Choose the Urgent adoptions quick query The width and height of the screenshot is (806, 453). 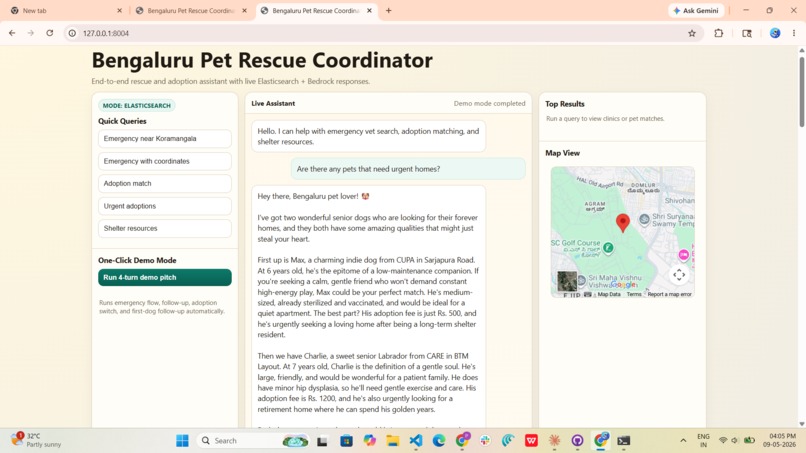164,206
